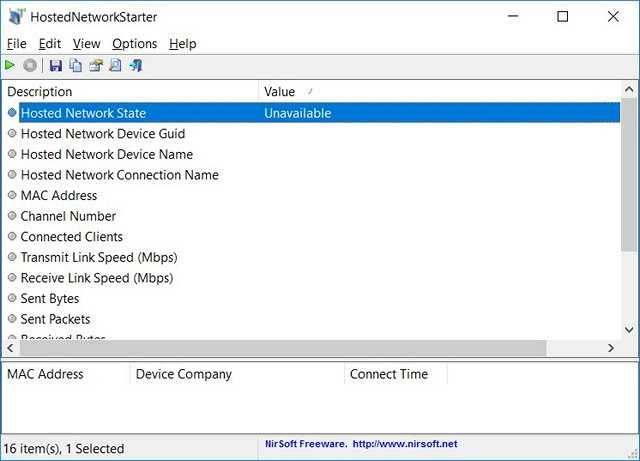Click the '16 item(s), 1 Selected' status text
The height and width of the screenshot is (461, 640).
pyautogui.click(x=64, y=449)
